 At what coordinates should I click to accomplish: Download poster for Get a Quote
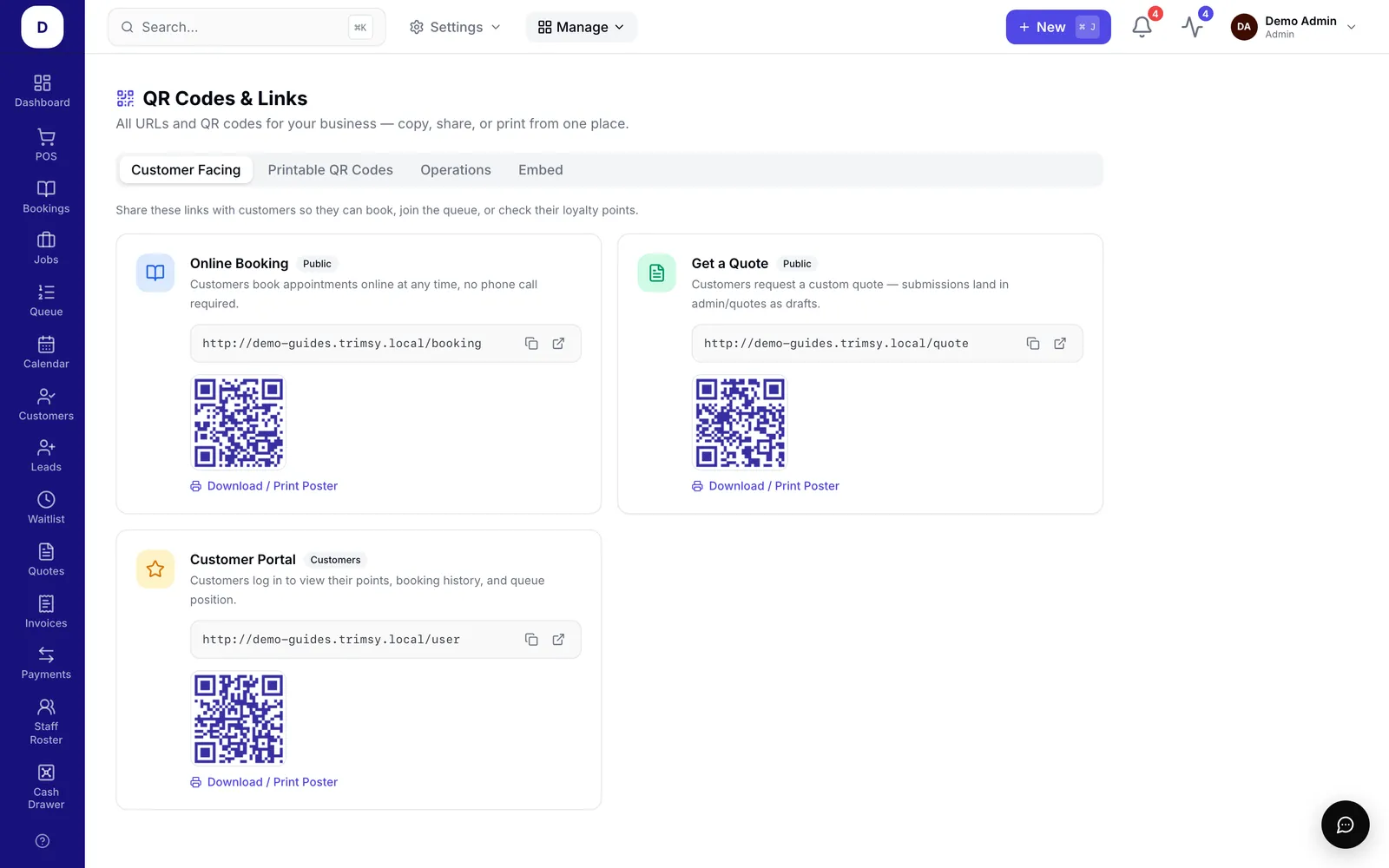point(766,486)
